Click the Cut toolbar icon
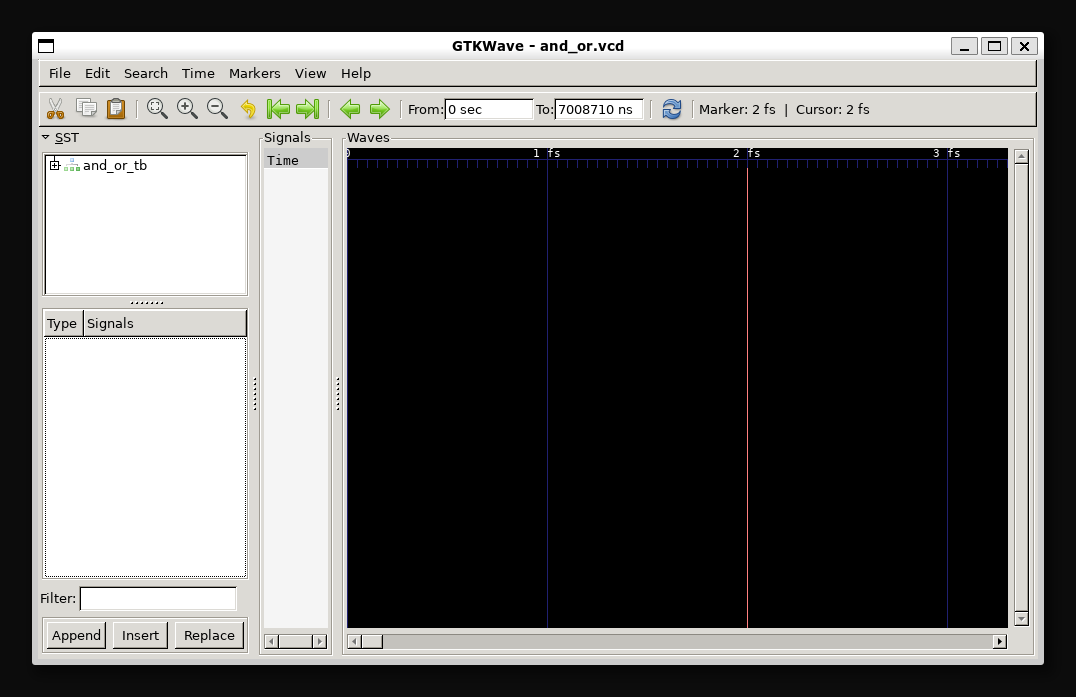This screenshot has height=697, width=1076. pyautogui.click(x=56, y=108)
